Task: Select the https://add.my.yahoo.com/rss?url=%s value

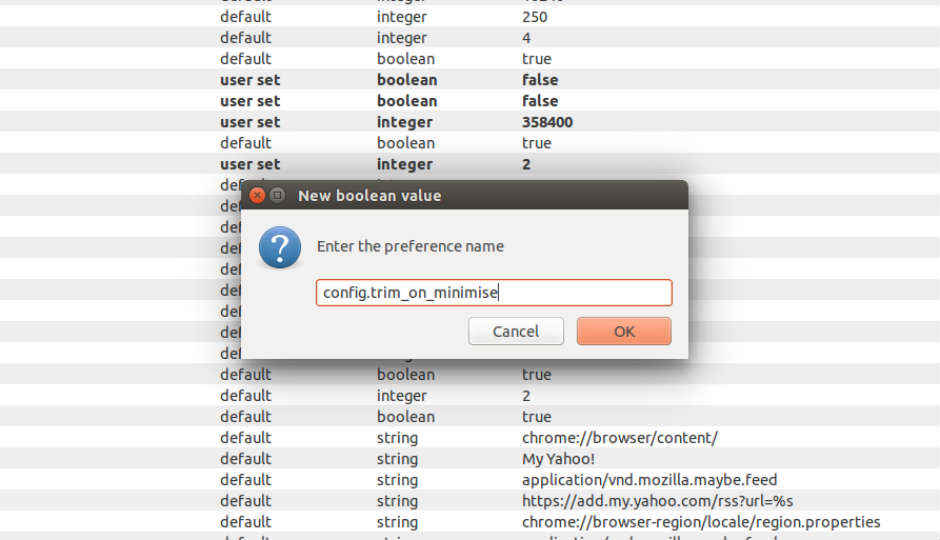Action: (658, 501)
